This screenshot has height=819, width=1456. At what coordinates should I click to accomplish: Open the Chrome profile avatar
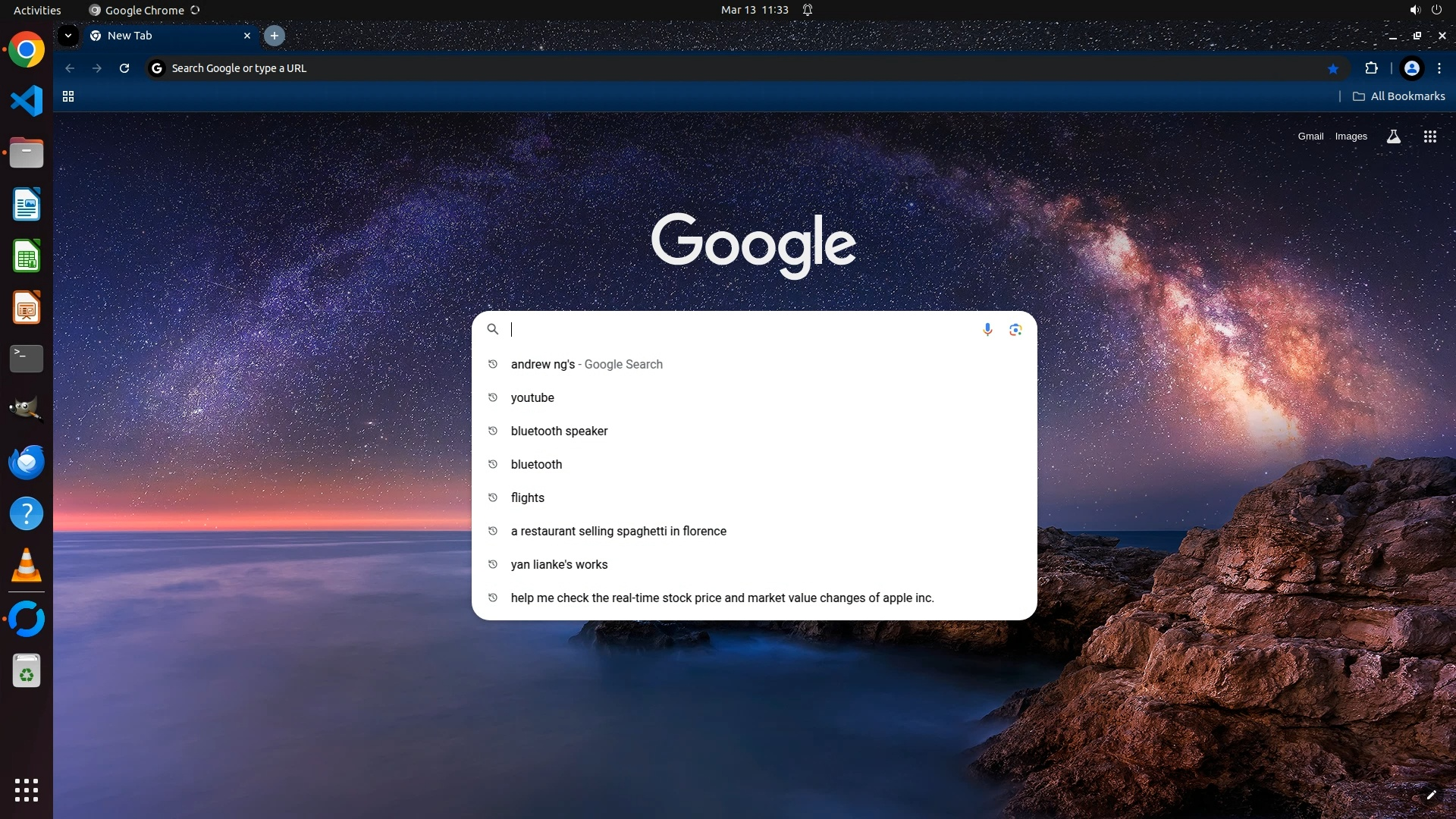click(1411, 68)
